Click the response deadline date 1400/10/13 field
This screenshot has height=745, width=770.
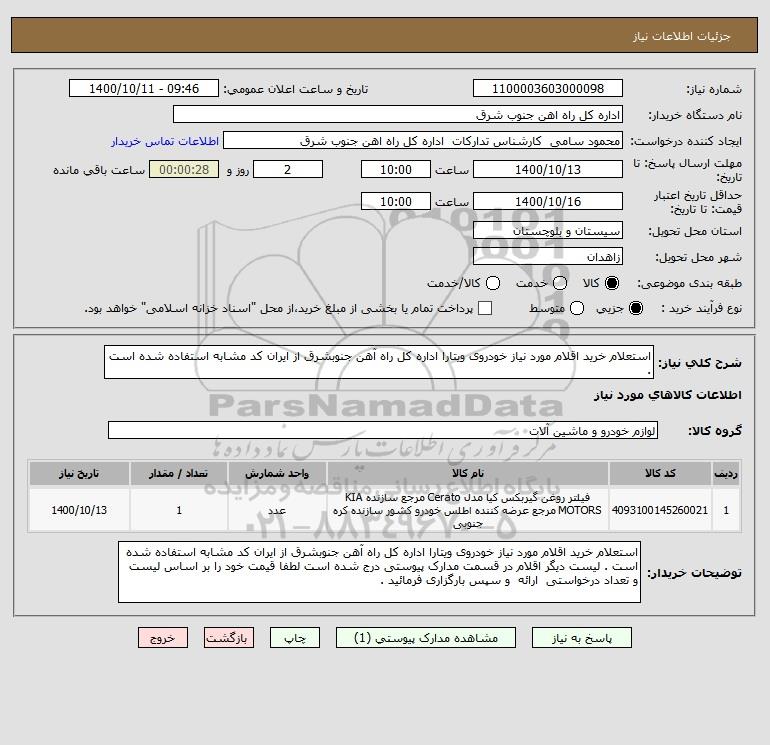coord(548,169)
